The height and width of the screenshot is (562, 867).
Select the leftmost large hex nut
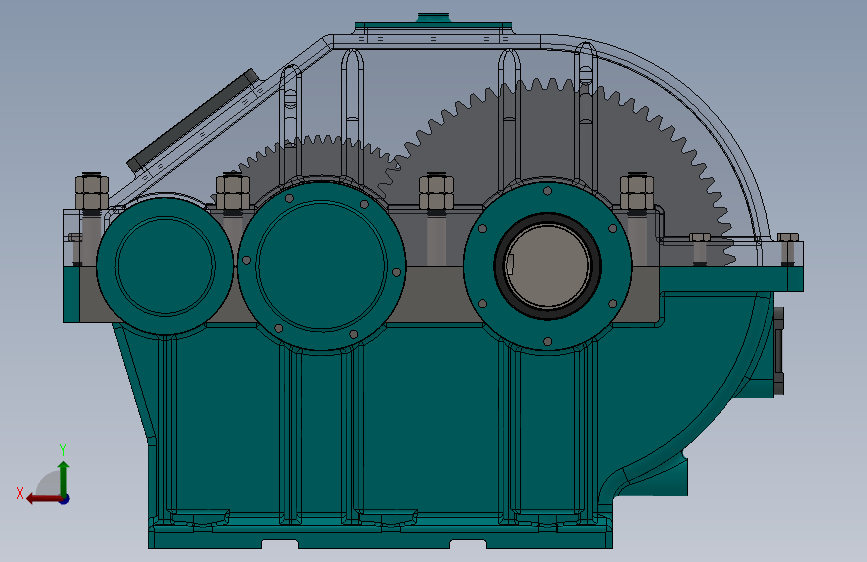click(x=92, y=192)
